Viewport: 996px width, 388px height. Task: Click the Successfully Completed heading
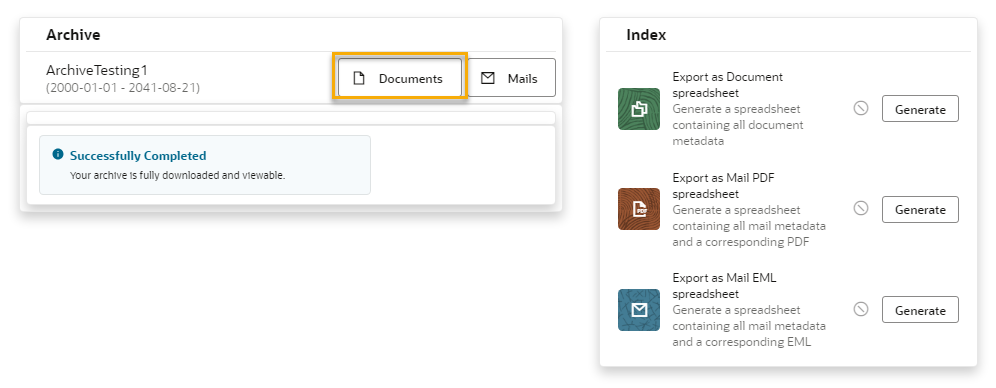click(x=138, y=156)
